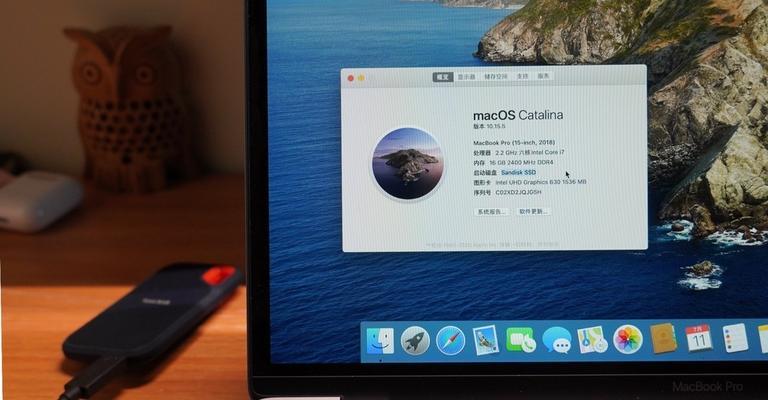Open Messages speech bubble icon

coord(556,340)
